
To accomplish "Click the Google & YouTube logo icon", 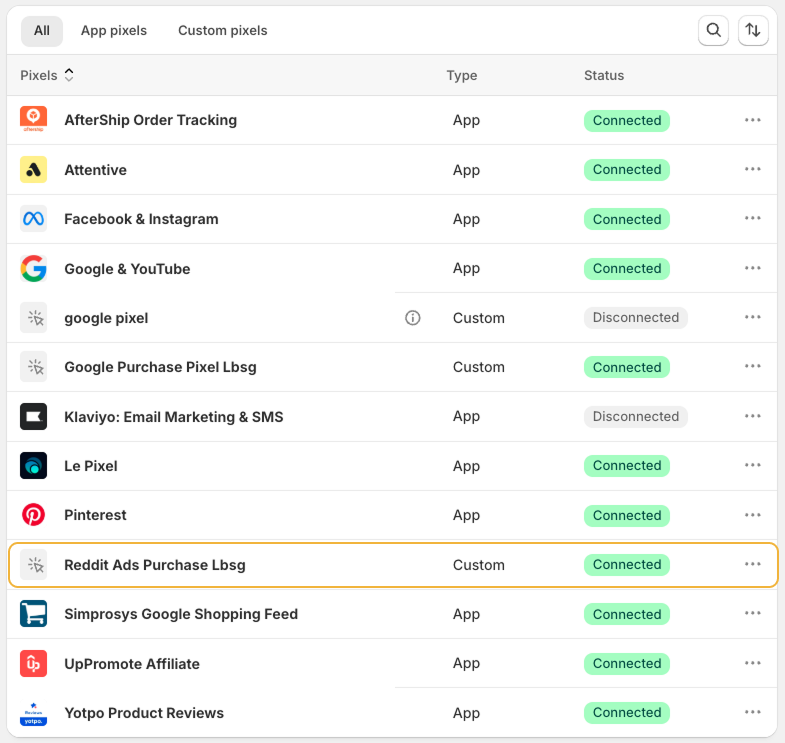I will 34,268.
